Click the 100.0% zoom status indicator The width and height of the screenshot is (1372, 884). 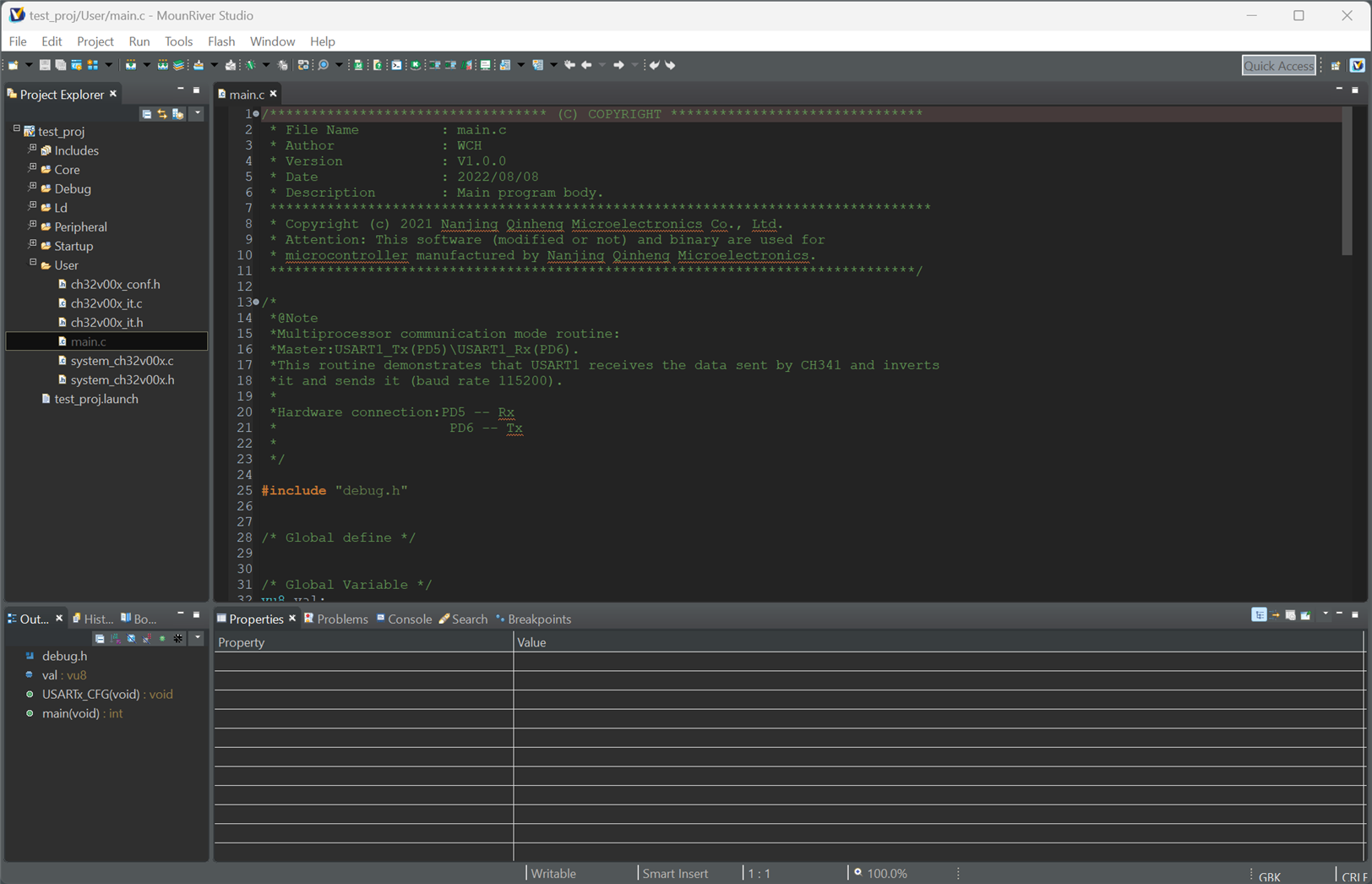pos(880,873)
